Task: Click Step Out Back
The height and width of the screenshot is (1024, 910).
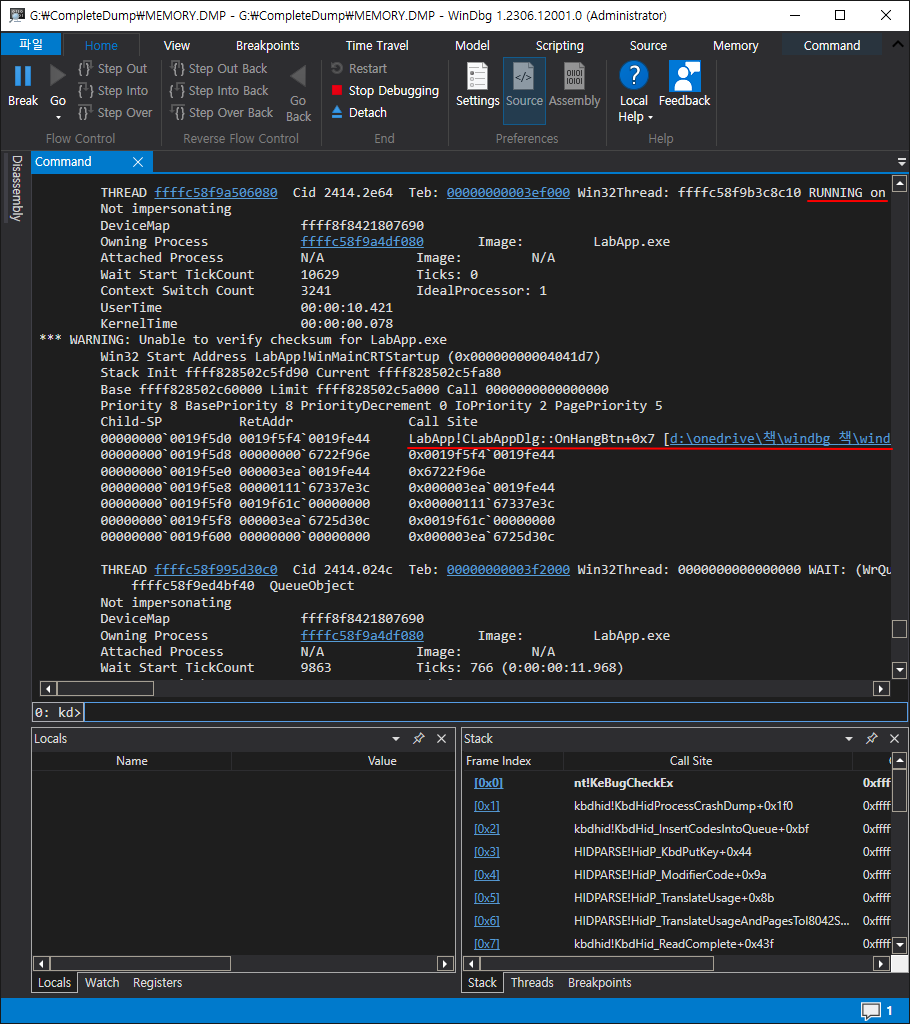Action: [x=219, y=69]
